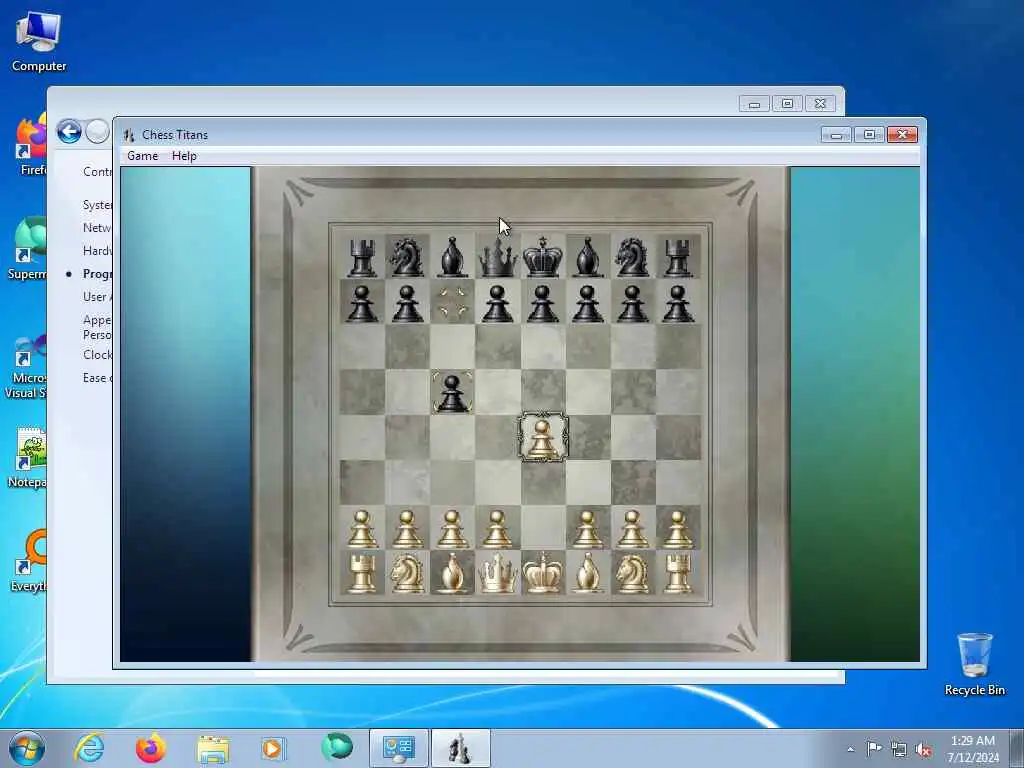
Task: Select the white king on the bottom row
Action: pos(543,573)
